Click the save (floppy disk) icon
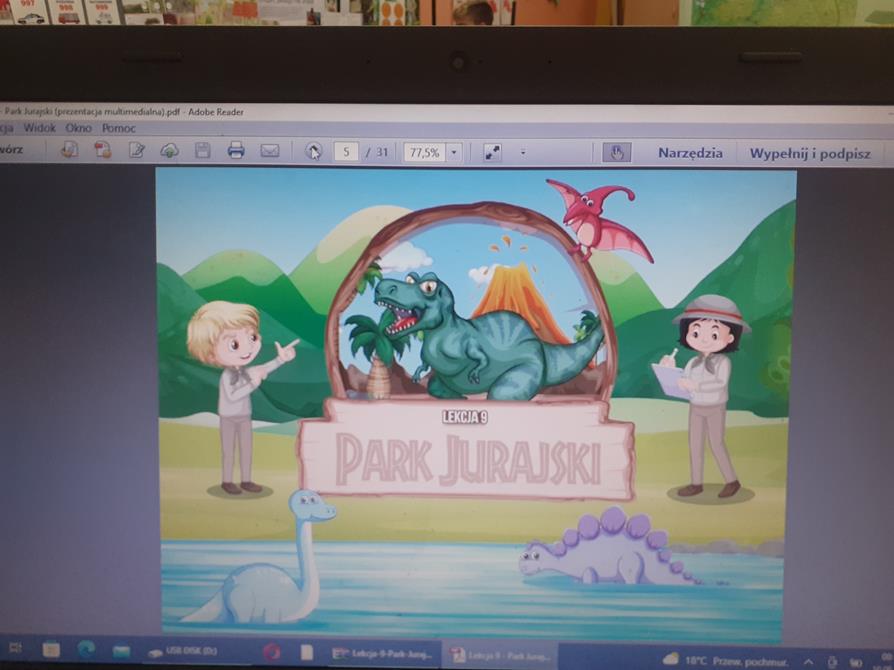 (203, 151)
